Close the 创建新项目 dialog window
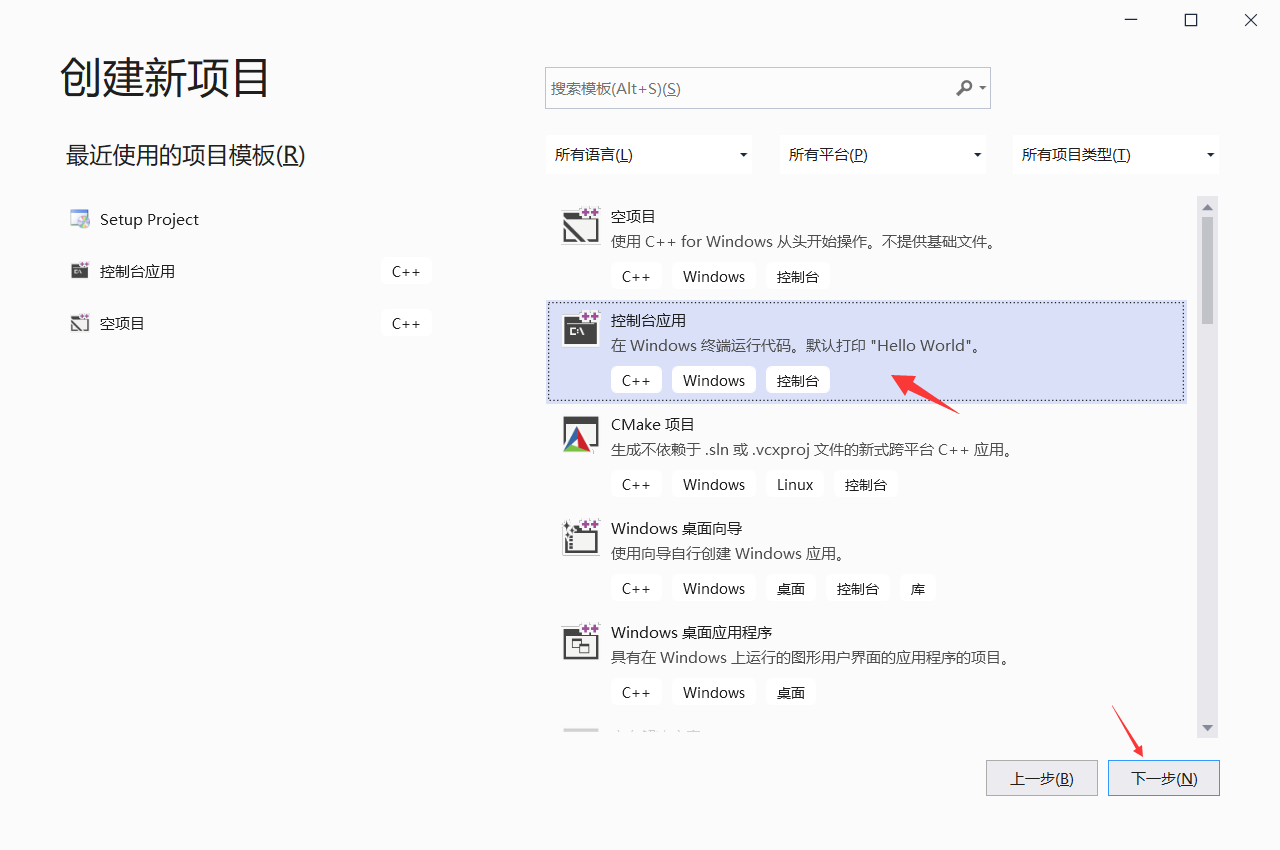The width and height of the screenshot is (1280, 850). [x=1251, y=20]
